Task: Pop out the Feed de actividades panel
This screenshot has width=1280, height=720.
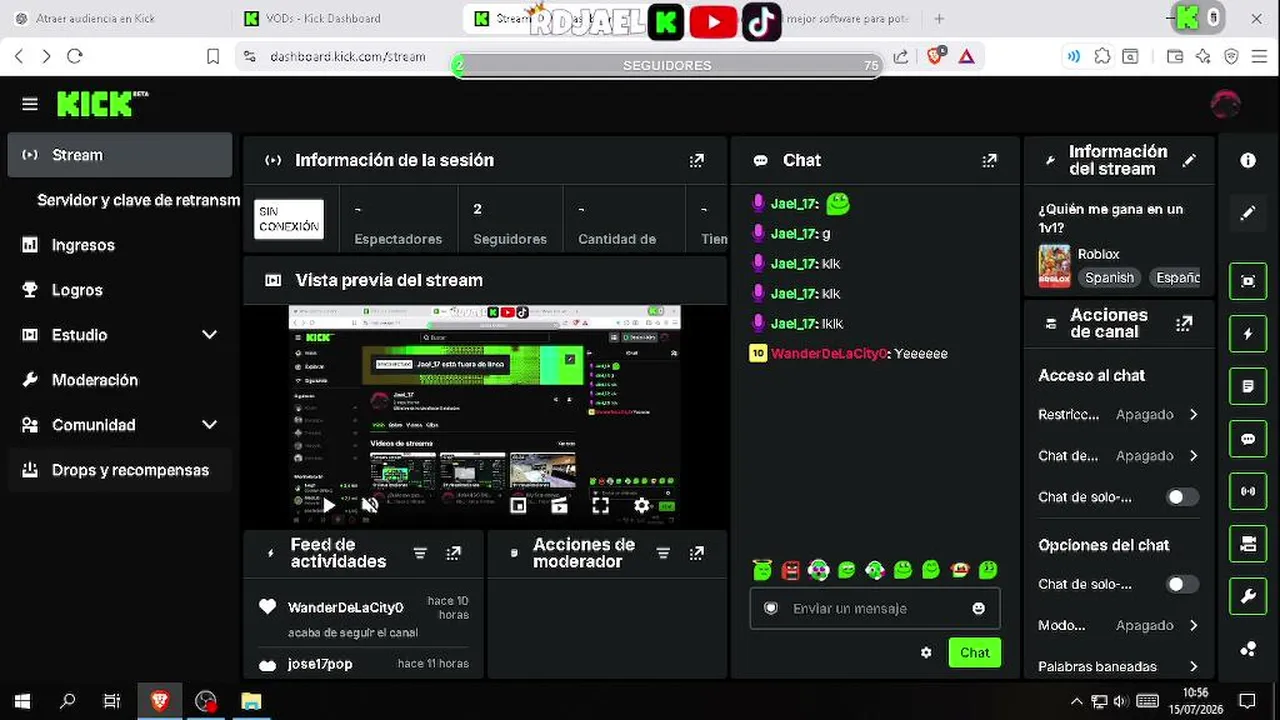Action: [453, 553]
